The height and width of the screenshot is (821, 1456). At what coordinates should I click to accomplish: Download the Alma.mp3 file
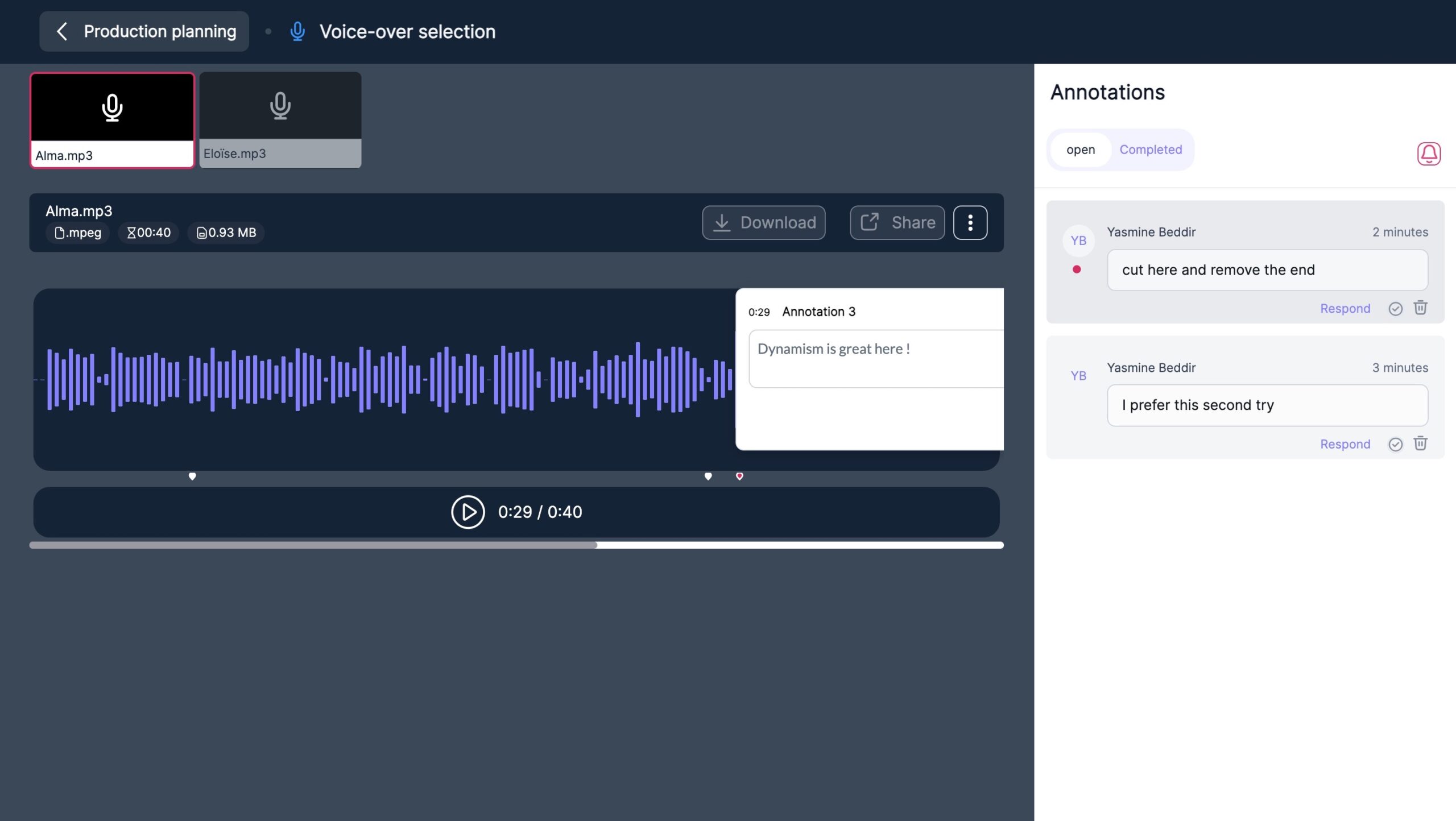(x=763, y=222)
